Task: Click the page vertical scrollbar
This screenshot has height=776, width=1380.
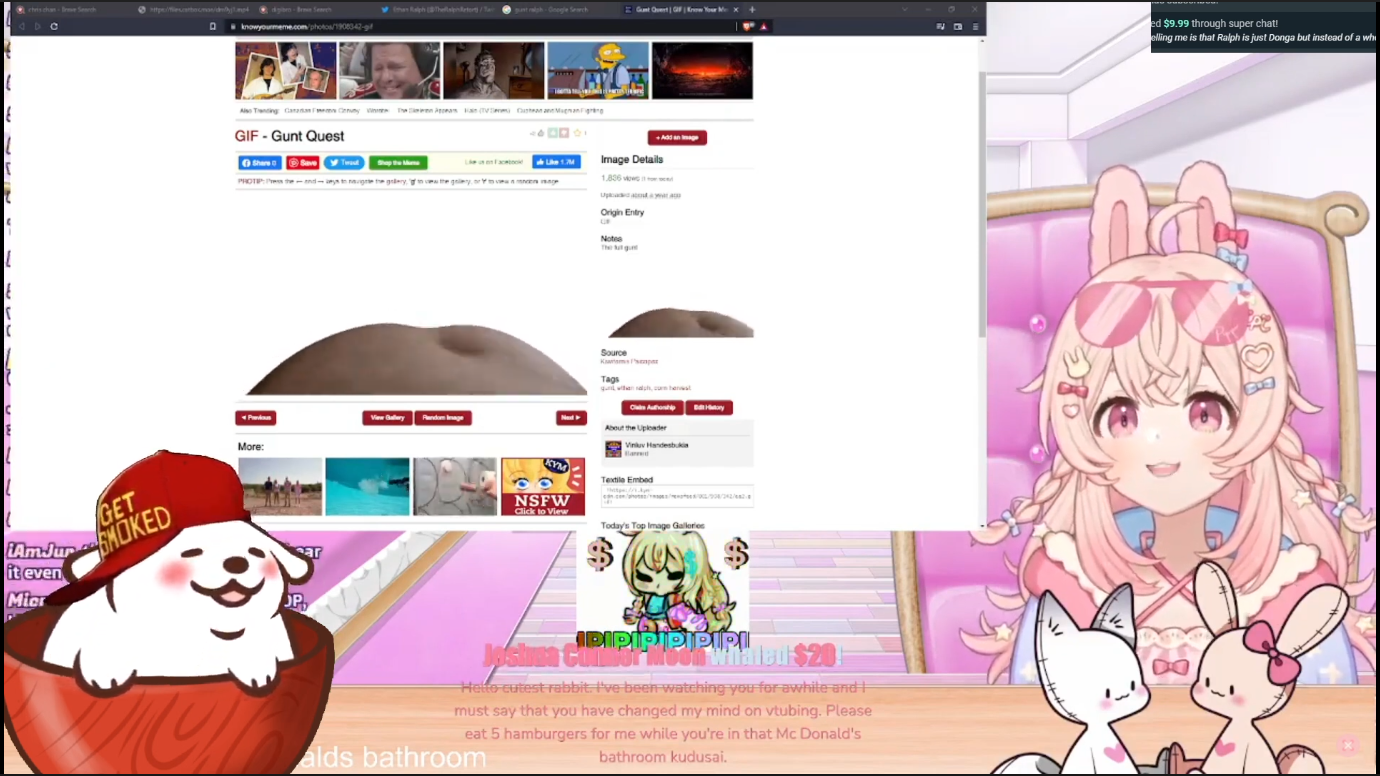Action: pos(982,205)
